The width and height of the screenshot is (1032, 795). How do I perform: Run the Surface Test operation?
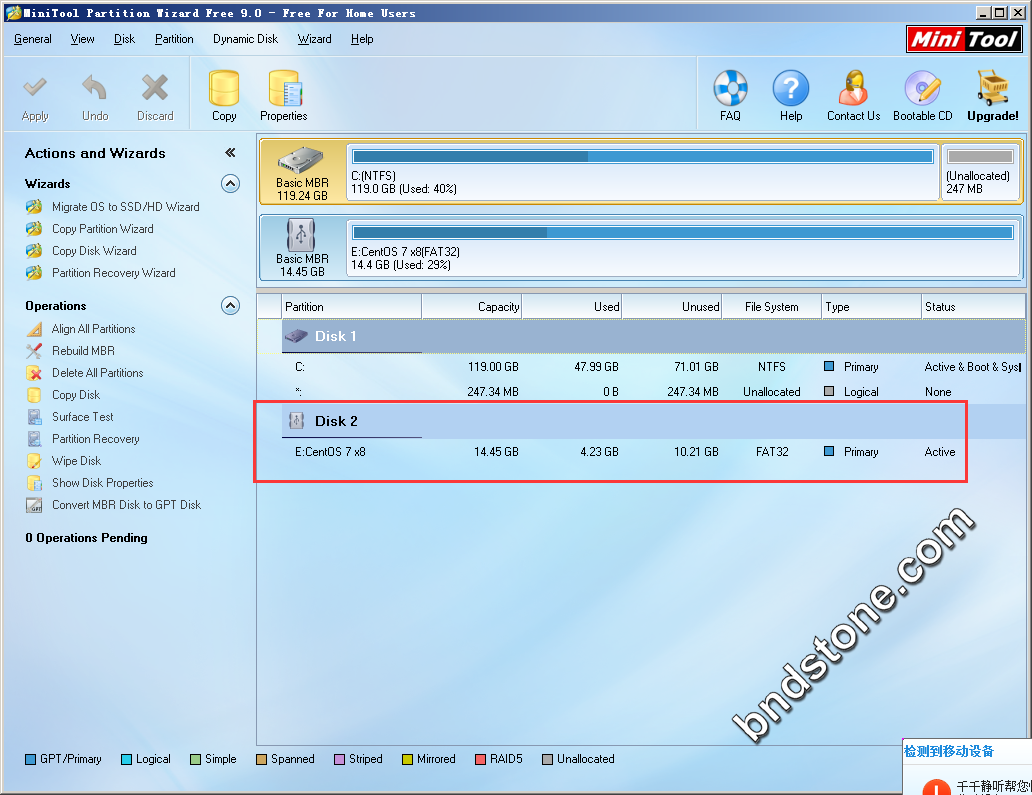(82, 417)
